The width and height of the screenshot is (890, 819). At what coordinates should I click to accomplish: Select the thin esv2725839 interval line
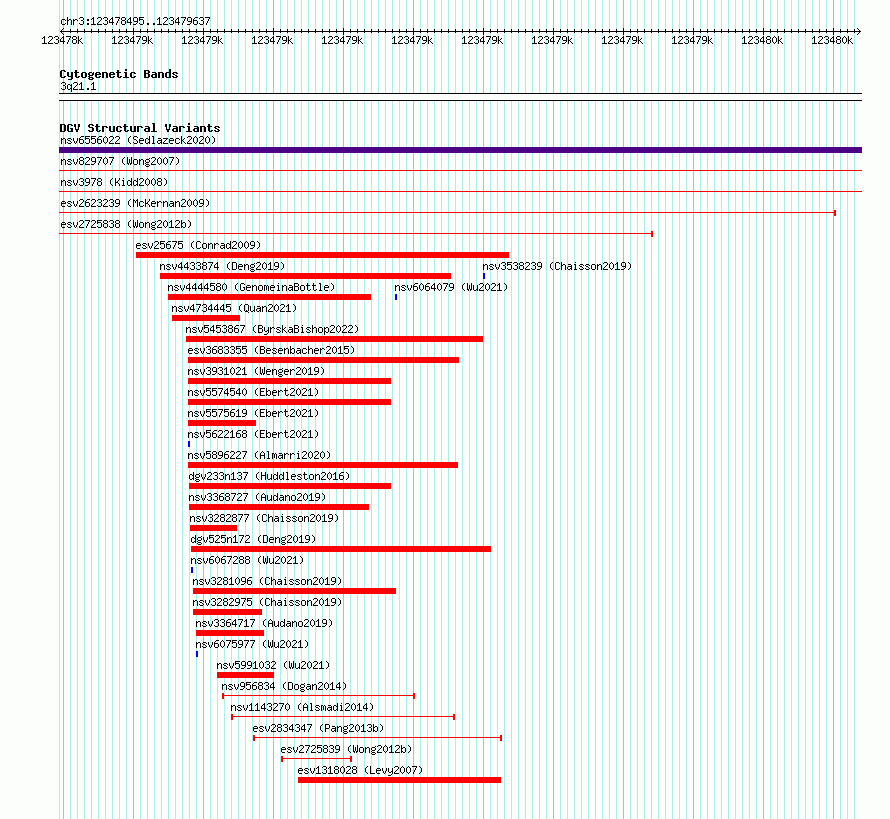pyautogui.click(x=316, y=759)
